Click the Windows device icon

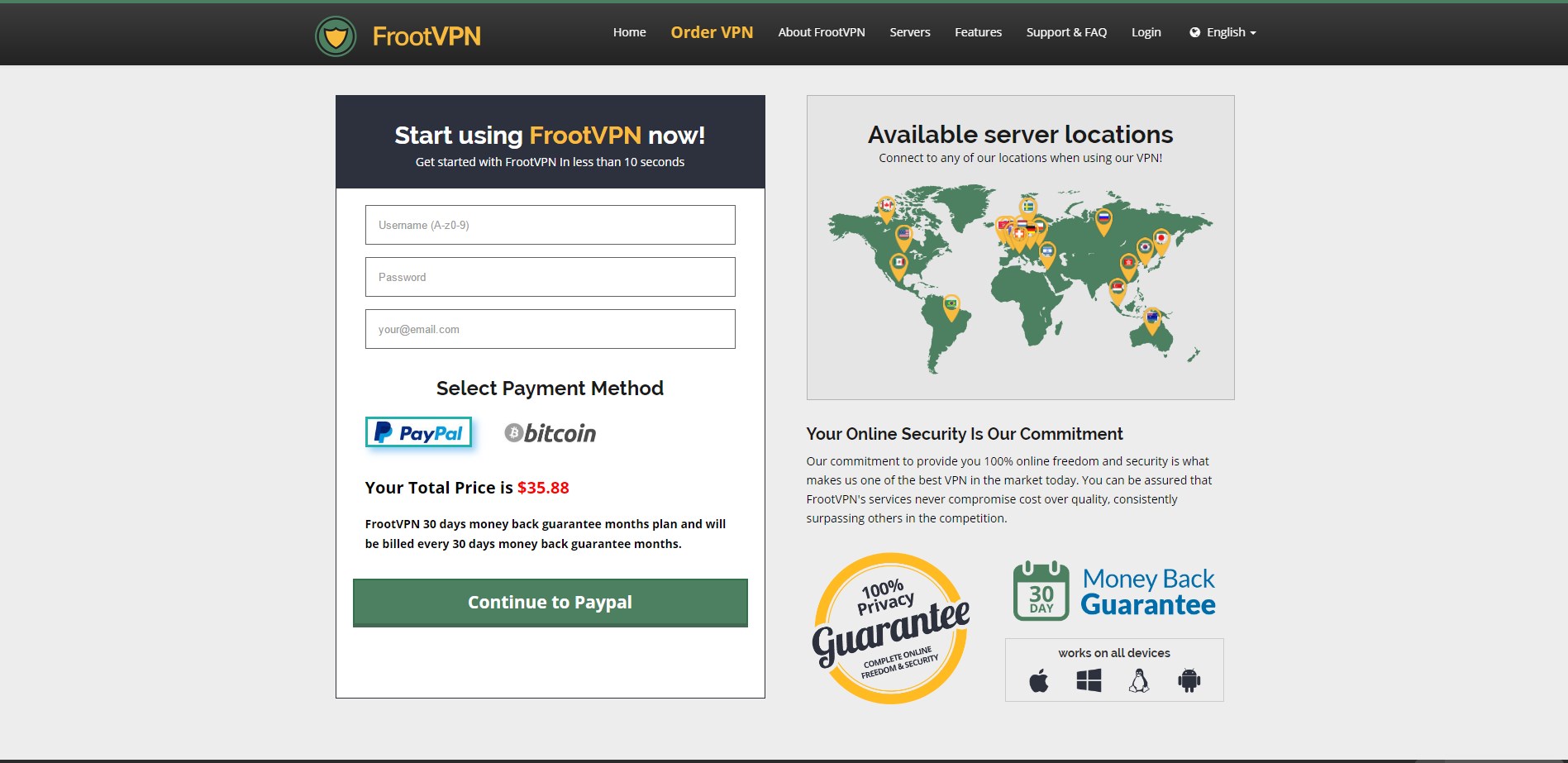pos(1089,680)
